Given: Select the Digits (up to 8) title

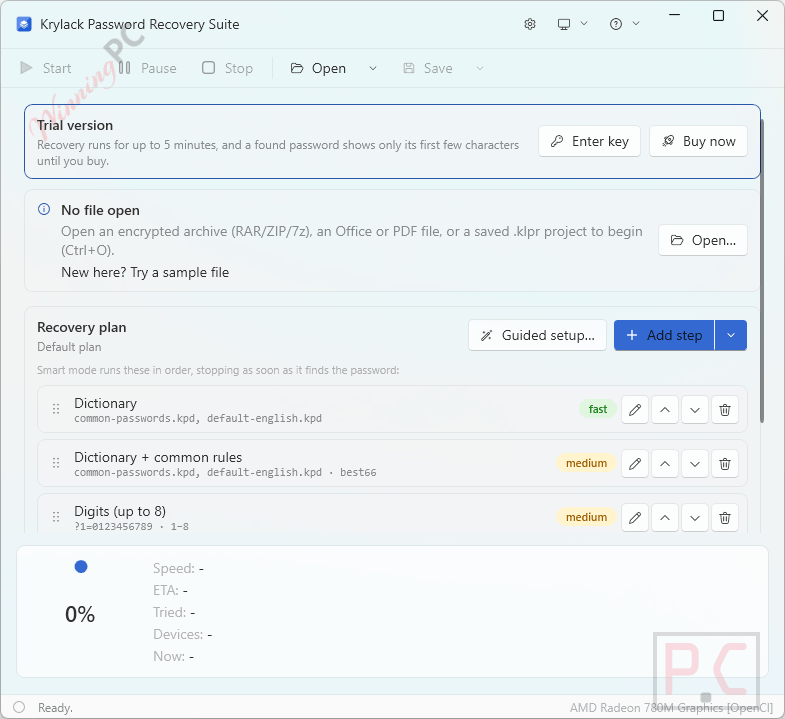Looking at the screenshot, I should click(x=120, y=511).
